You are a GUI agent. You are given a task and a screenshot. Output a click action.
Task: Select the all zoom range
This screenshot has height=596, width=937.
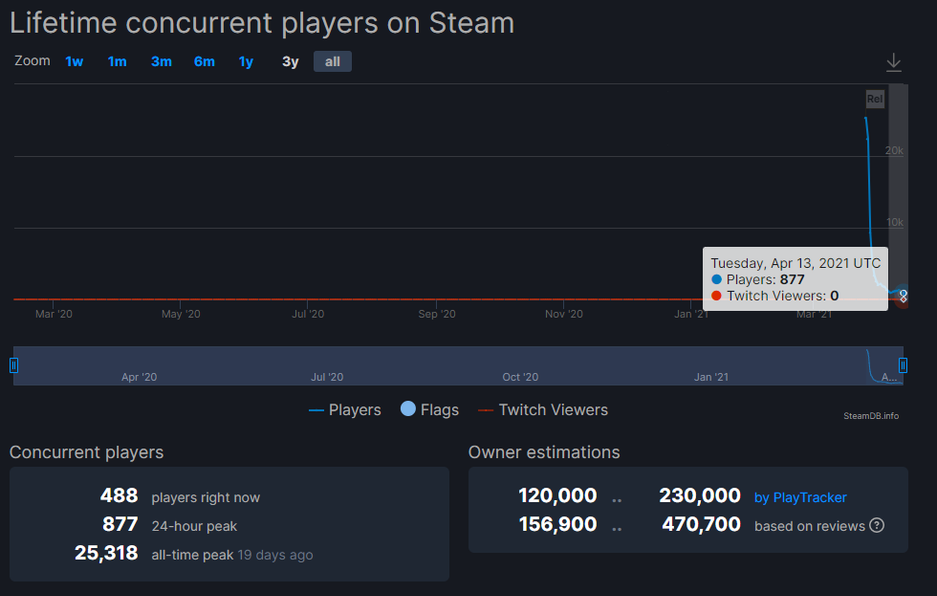click(332, 62)
